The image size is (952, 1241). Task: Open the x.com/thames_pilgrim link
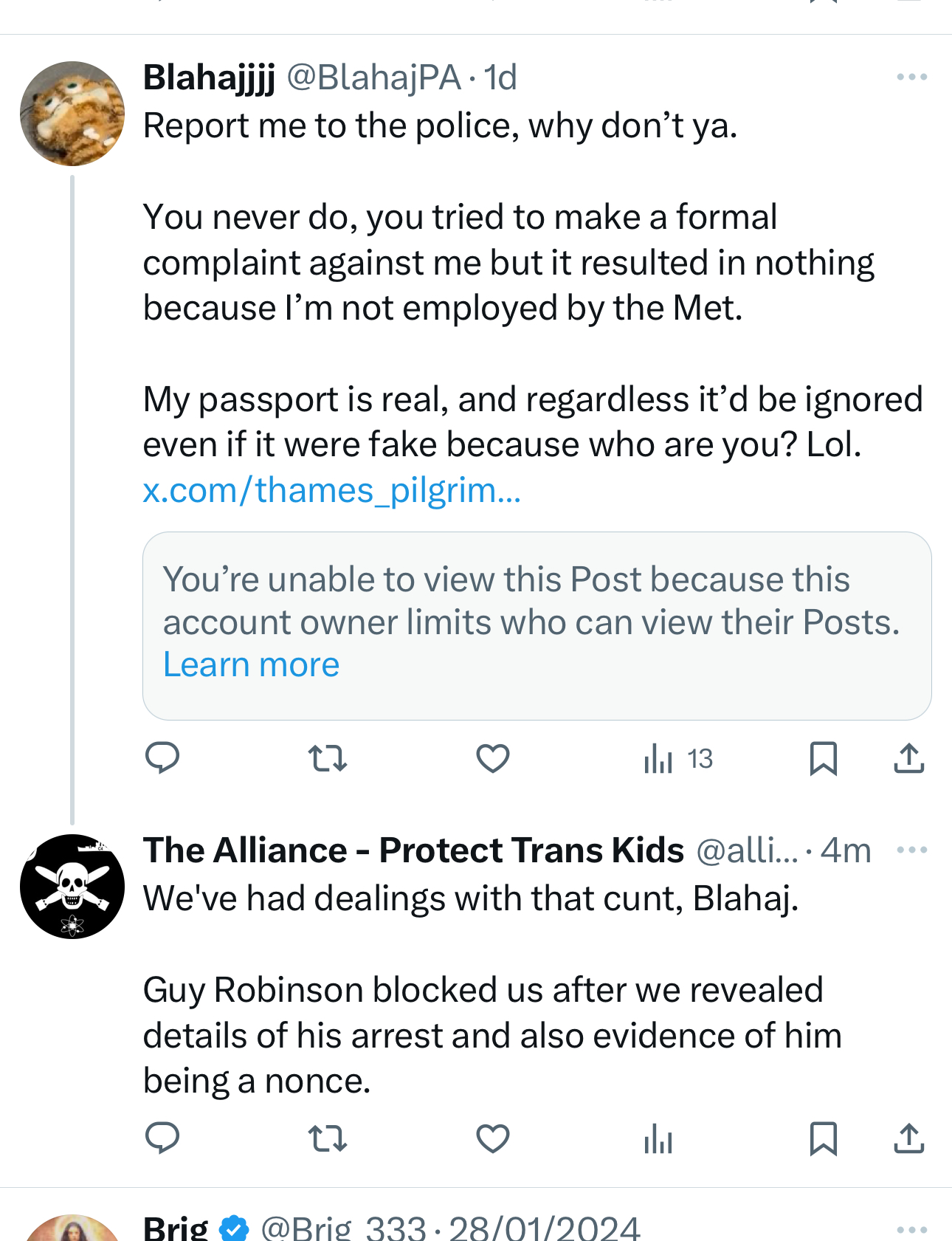331,489
